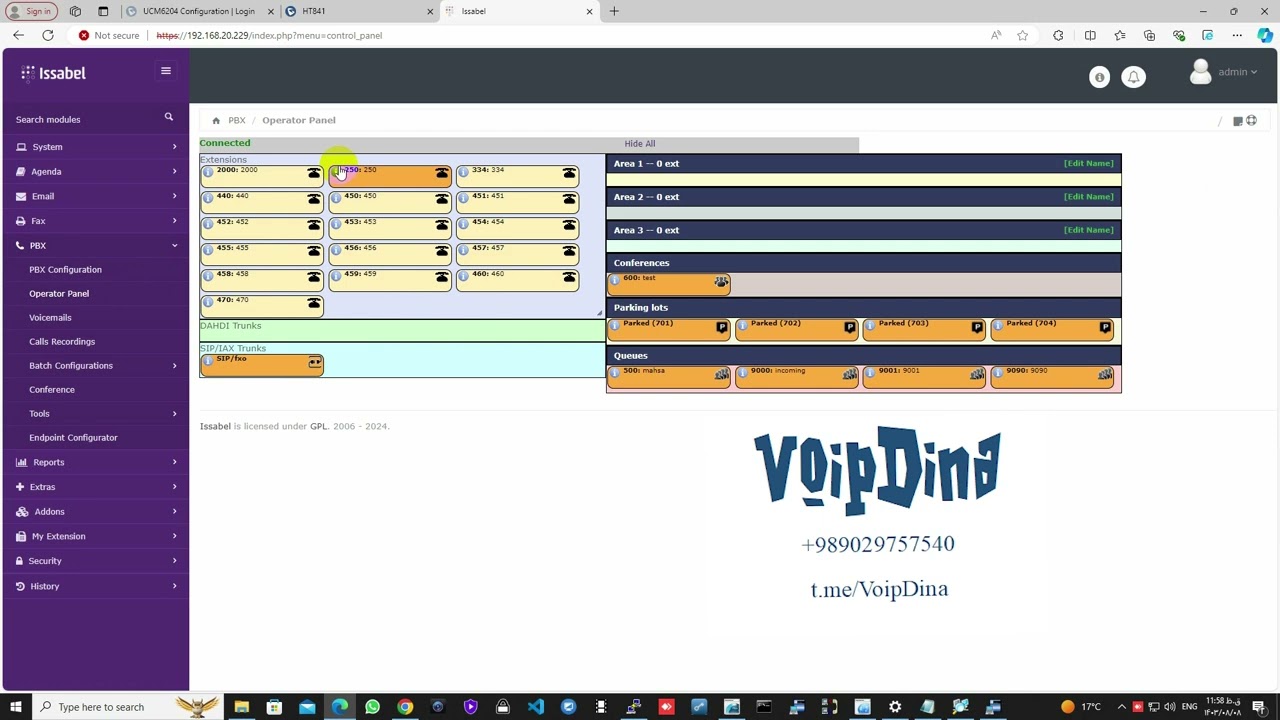This screenshot has height=720, width=1280.
Task: Switch to the HT841 browser tab
Action: (x=359, y=11)
